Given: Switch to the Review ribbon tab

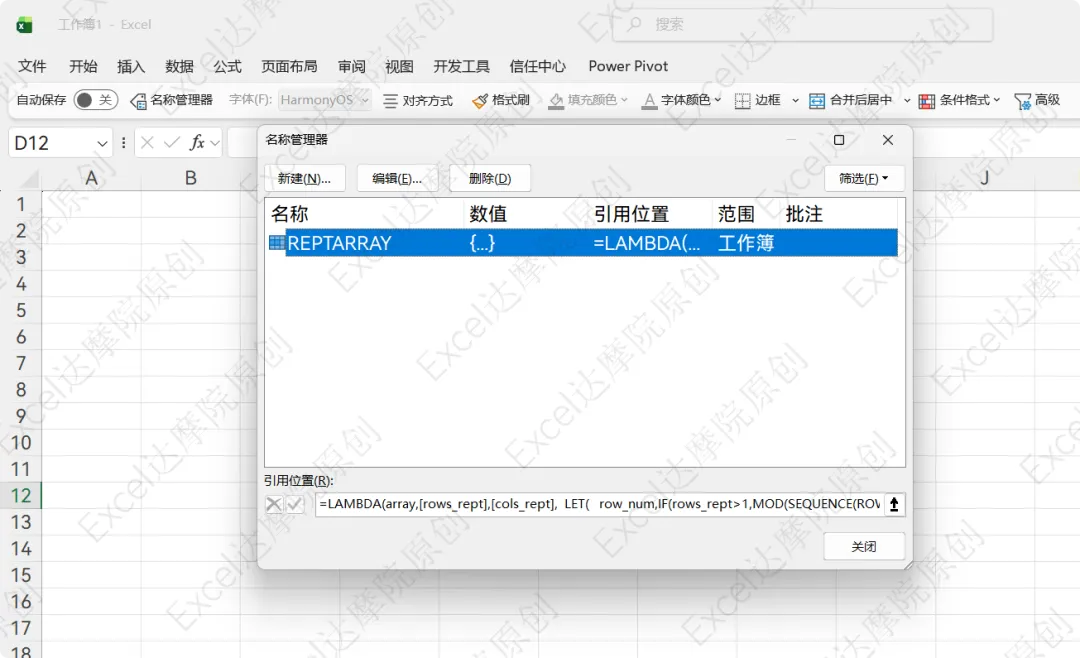Looking at the screenshot, I should click(x=352, y=66).
